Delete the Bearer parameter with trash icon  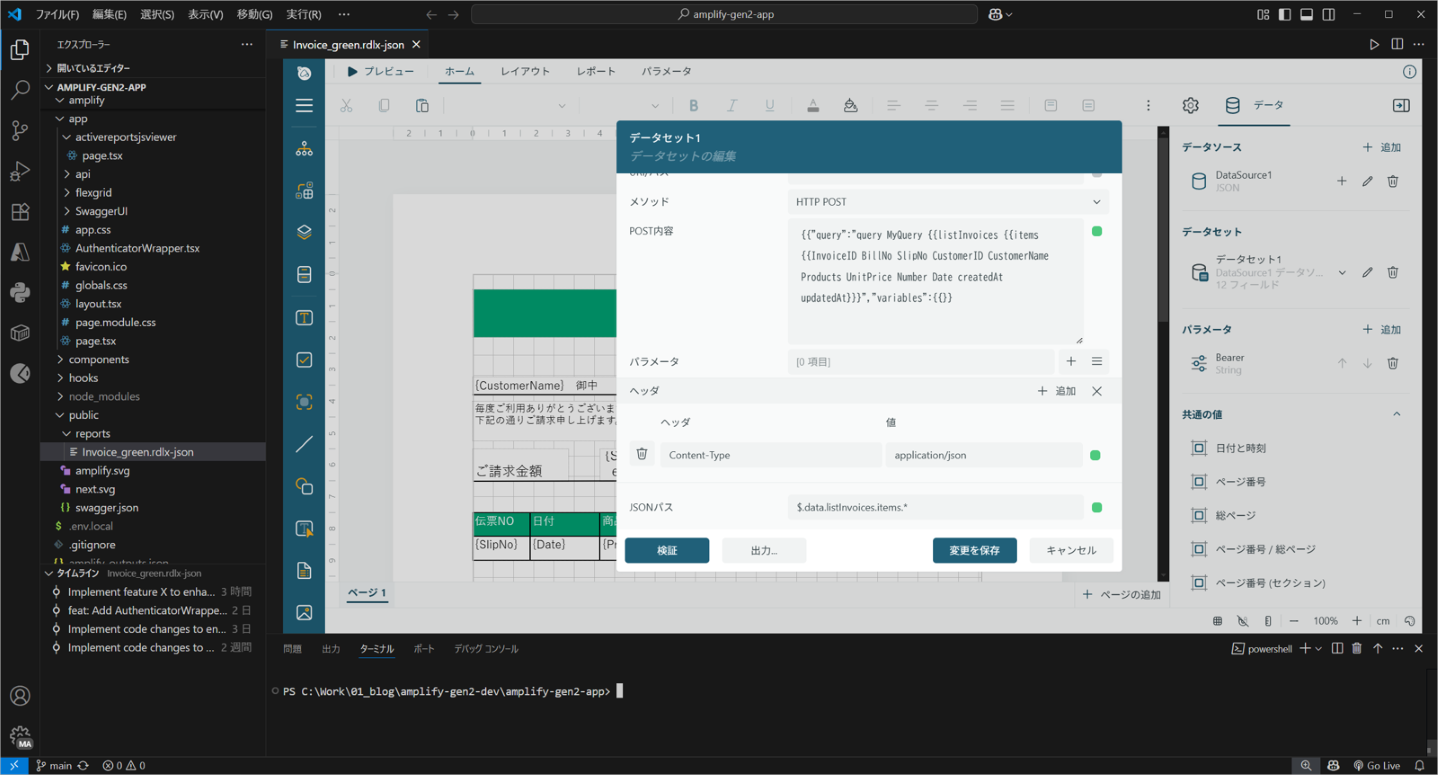click(x=1392, y=363)
